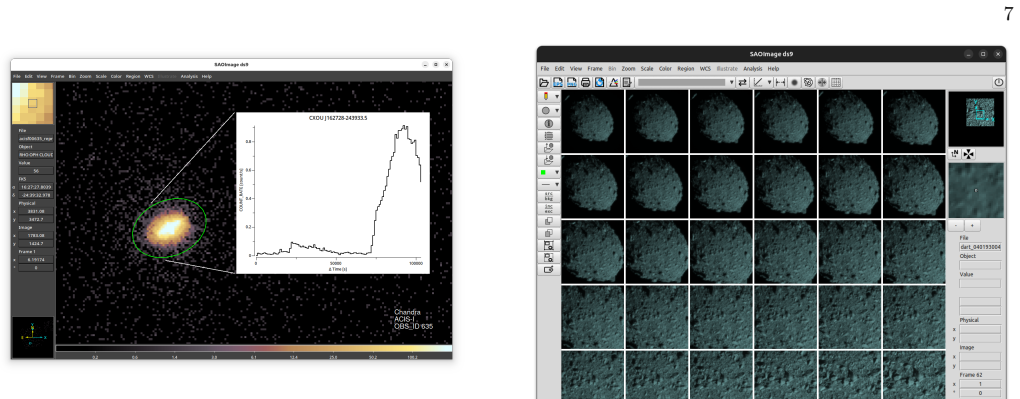Click the horizontal ruler measure icon

[780, 83]
